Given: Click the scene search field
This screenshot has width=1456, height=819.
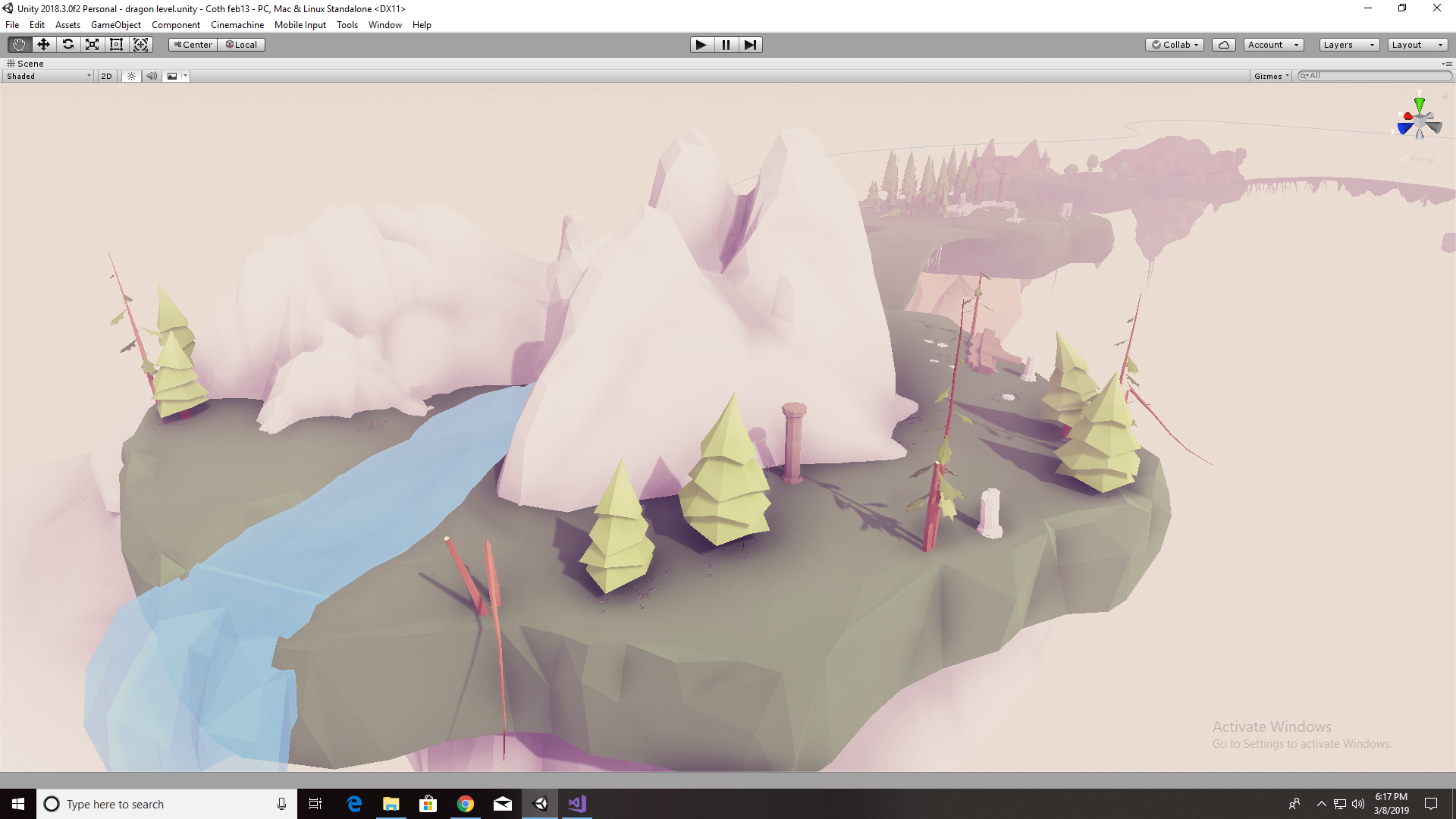Looking at the screenshot, I should tap(1376, 76).
